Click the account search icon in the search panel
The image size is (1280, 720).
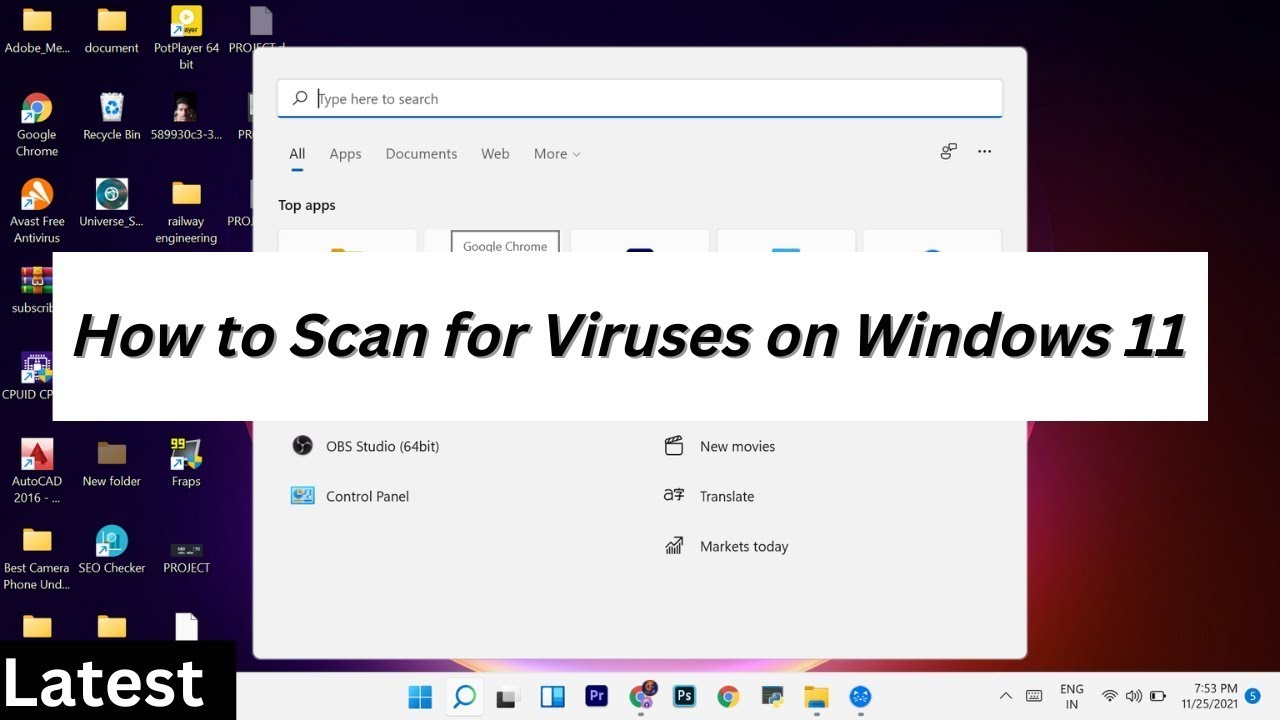(x=948, y=152)
